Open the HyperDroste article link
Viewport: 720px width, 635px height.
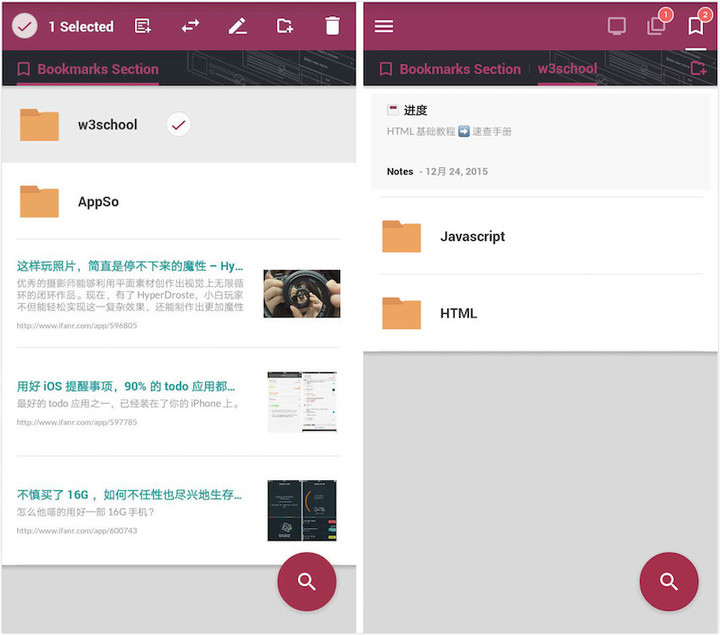click(130, 266)
